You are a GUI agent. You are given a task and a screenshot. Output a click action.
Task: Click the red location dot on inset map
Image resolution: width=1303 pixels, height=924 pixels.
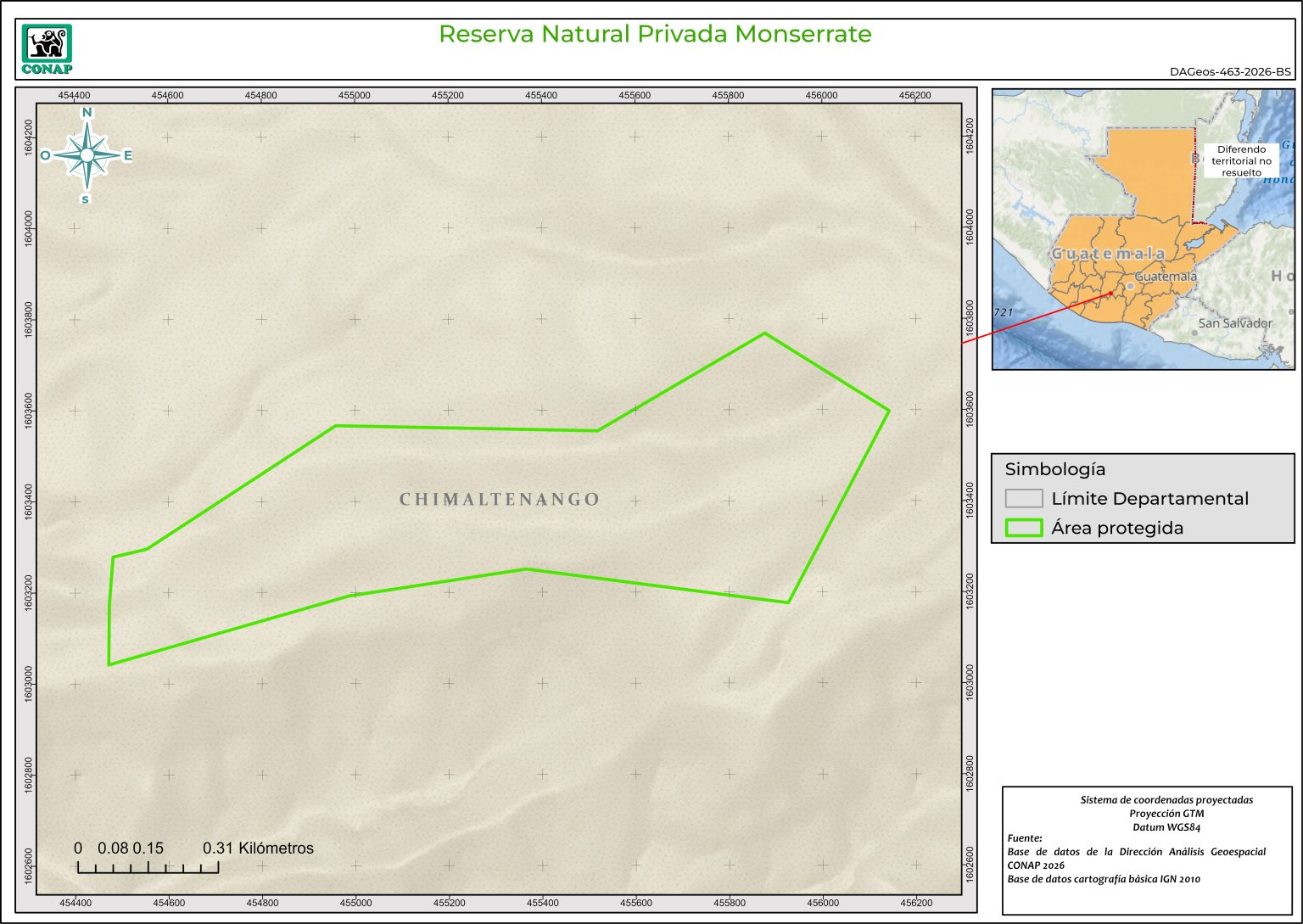click(1111, 294)
